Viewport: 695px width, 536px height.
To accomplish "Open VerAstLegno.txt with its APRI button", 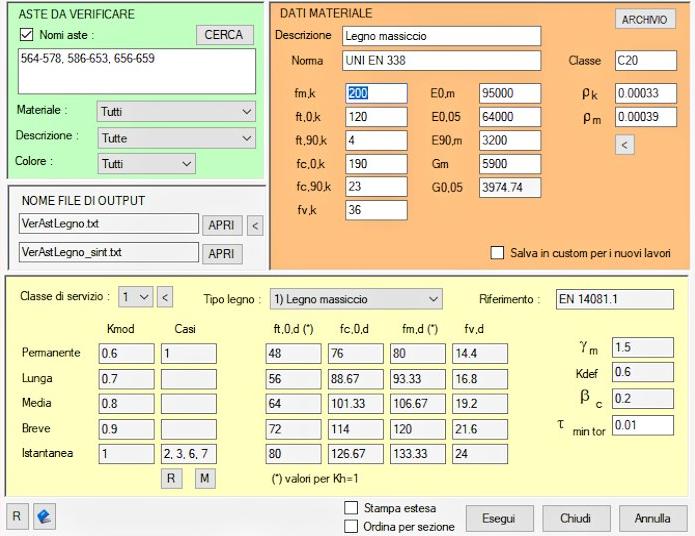I will pos(221,225).
